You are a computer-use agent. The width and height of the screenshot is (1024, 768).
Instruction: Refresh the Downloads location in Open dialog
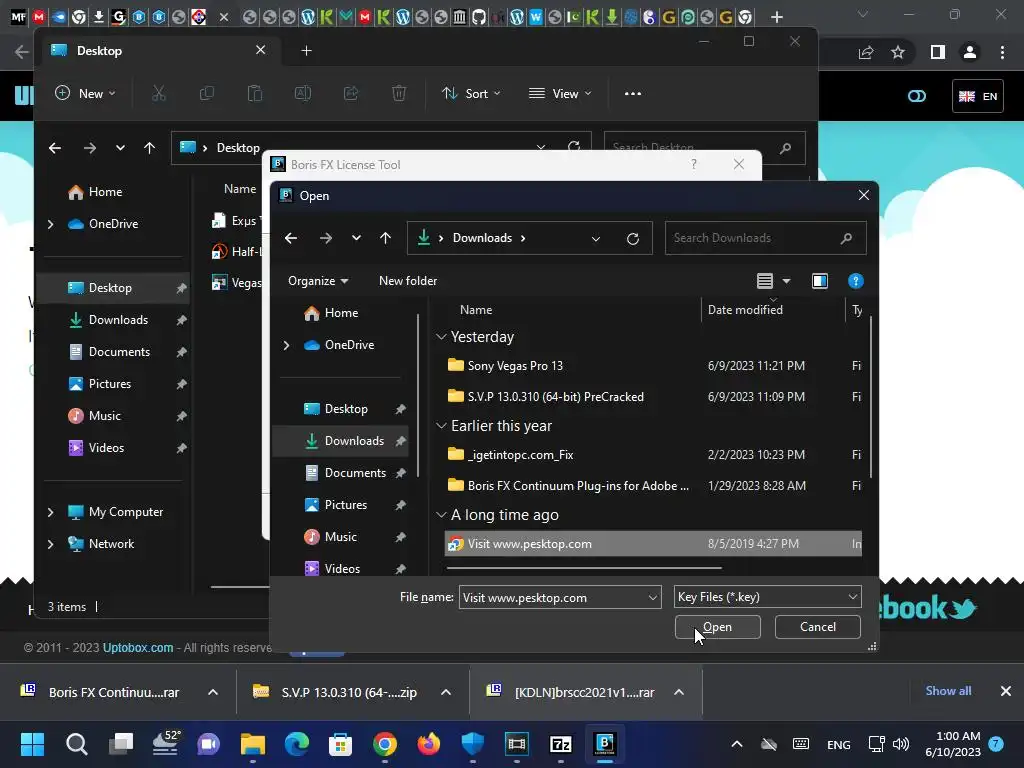coord(633,238)
